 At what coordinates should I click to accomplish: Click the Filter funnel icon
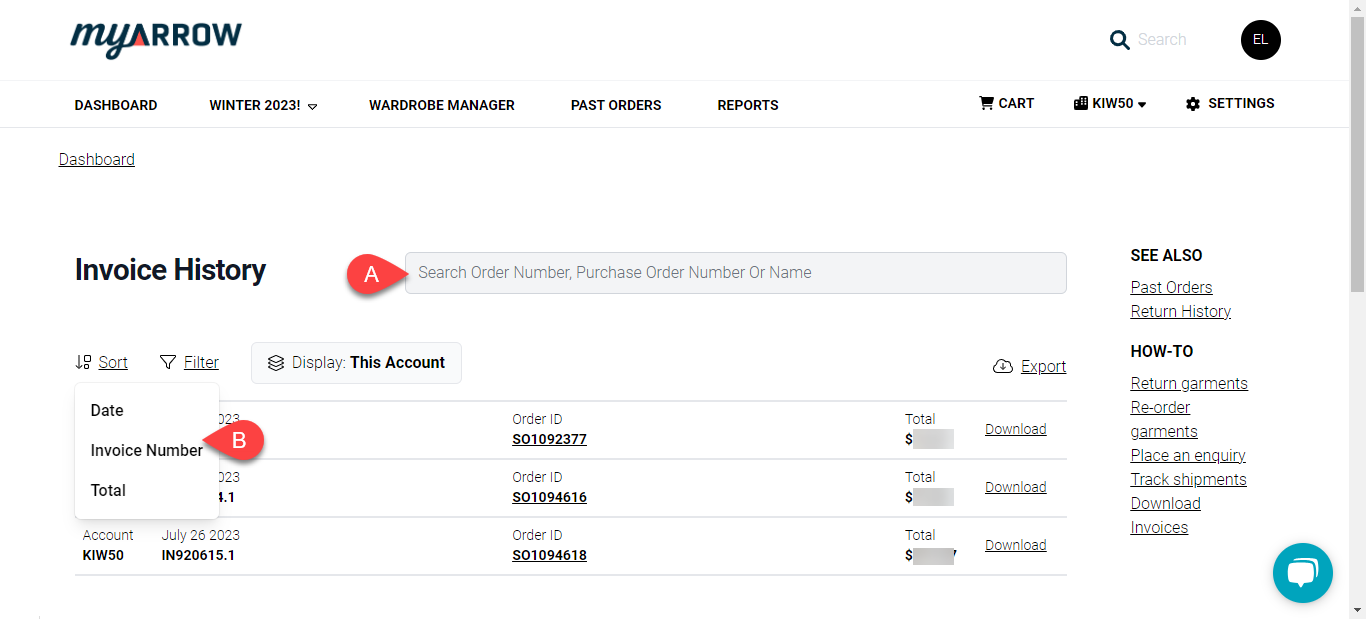pyautogui.click(x=168, y=362)
